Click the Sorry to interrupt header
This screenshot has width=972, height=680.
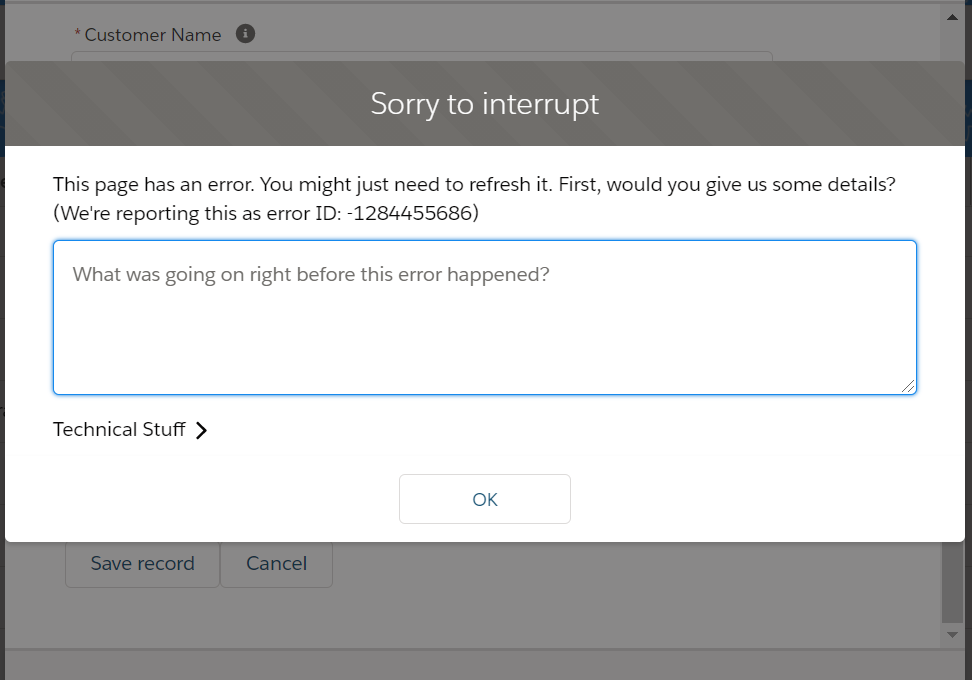(485, 103)
